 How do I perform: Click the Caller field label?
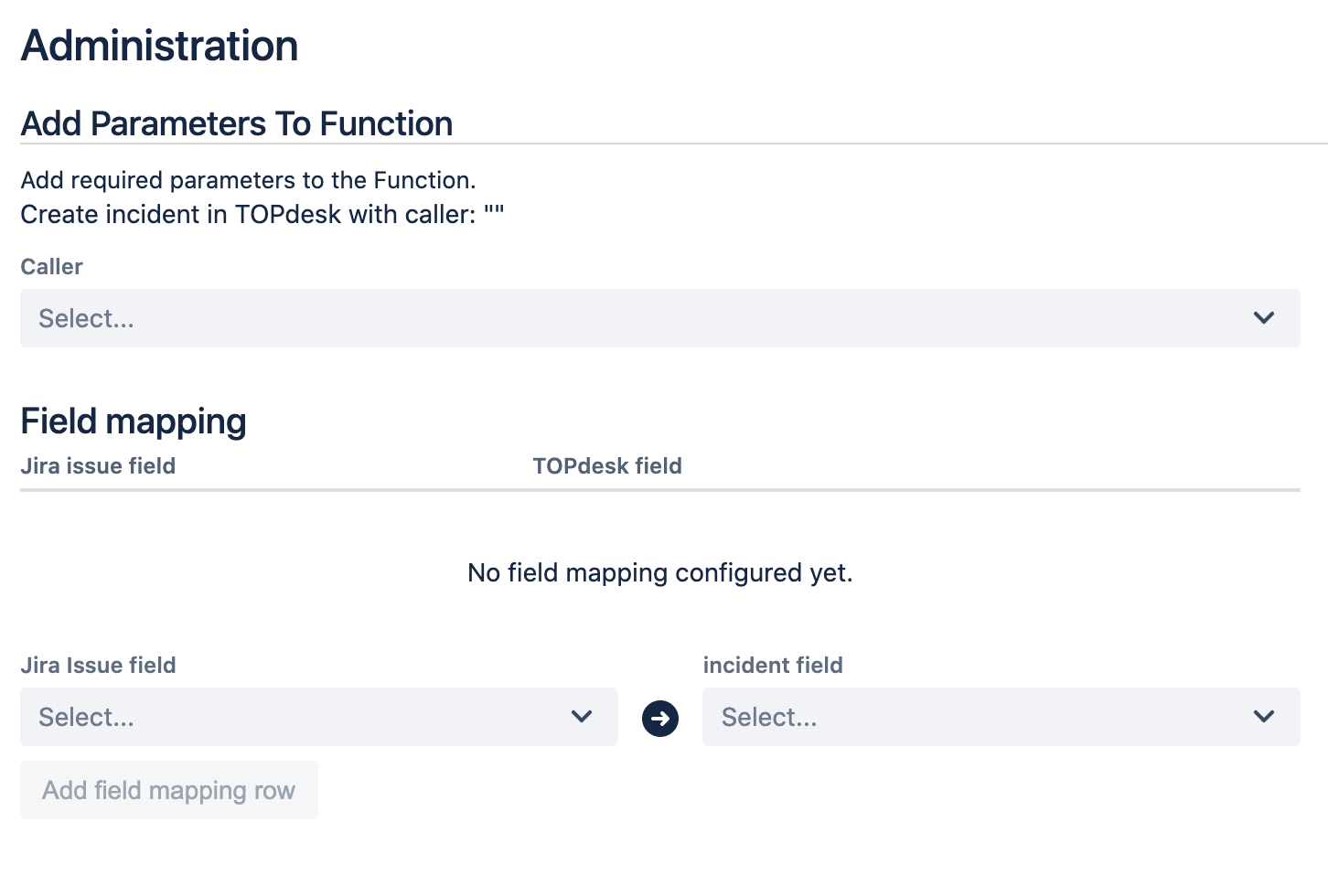tap(51, 267)
